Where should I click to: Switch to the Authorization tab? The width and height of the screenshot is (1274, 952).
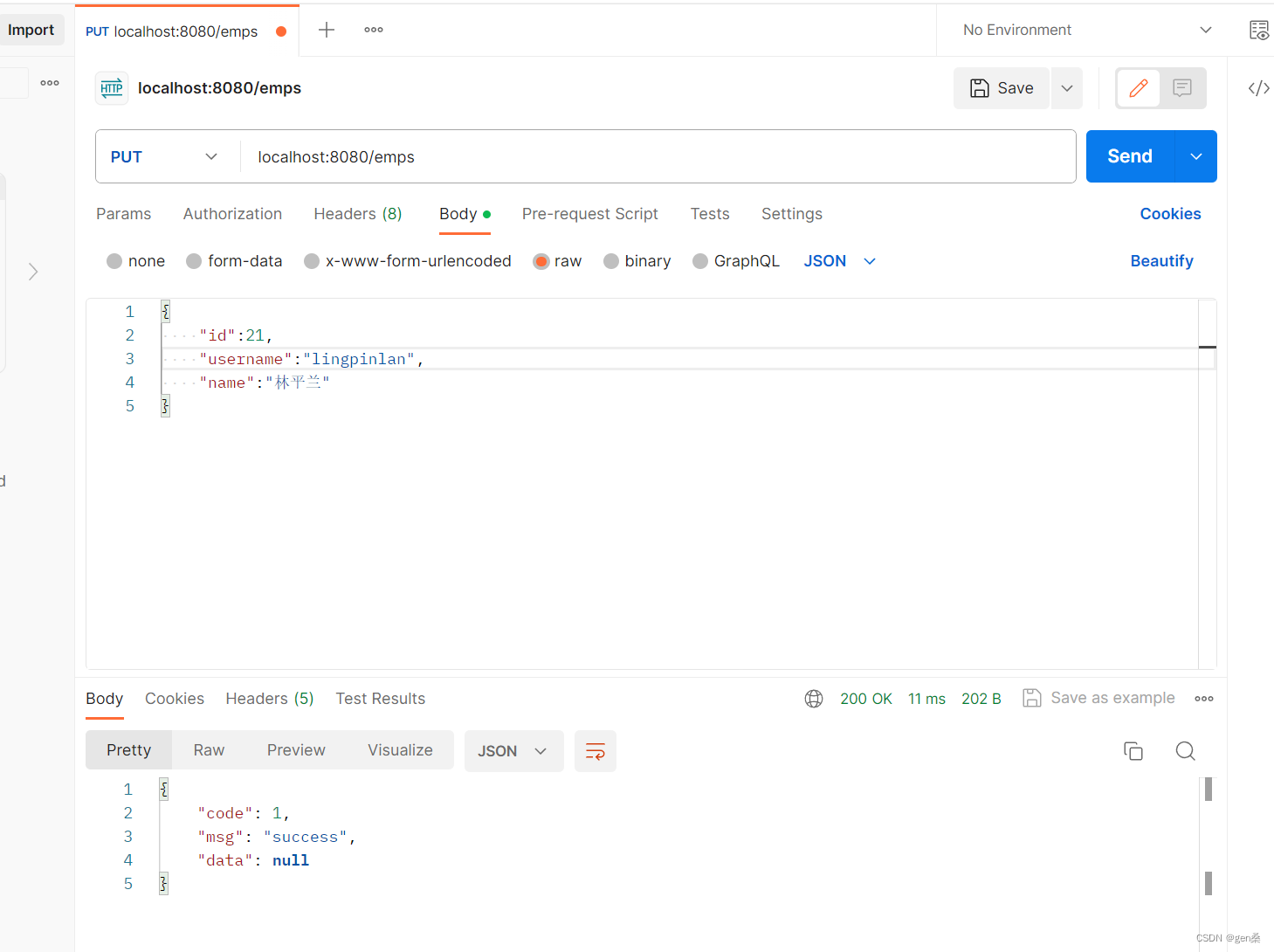tap(232, 214)
